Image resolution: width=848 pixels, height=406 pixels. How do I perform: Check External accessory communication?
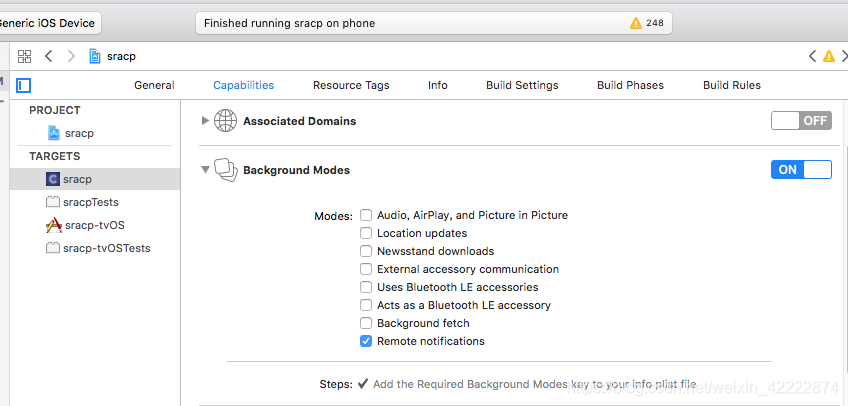coord(366,269)
